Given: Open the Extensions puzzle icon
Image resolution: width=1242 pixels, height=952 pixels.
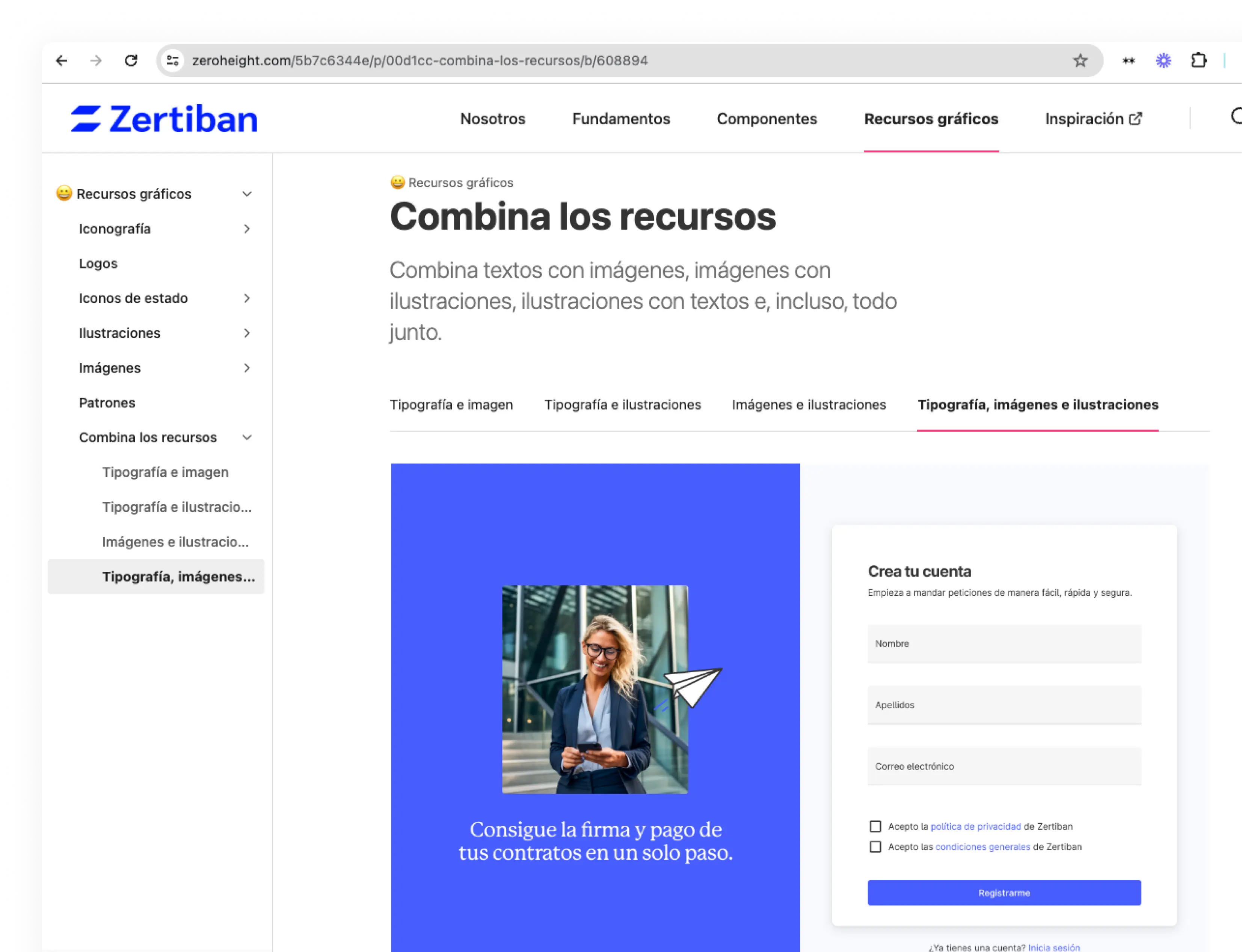Looking at the screenshot, I should (1198, 61).
